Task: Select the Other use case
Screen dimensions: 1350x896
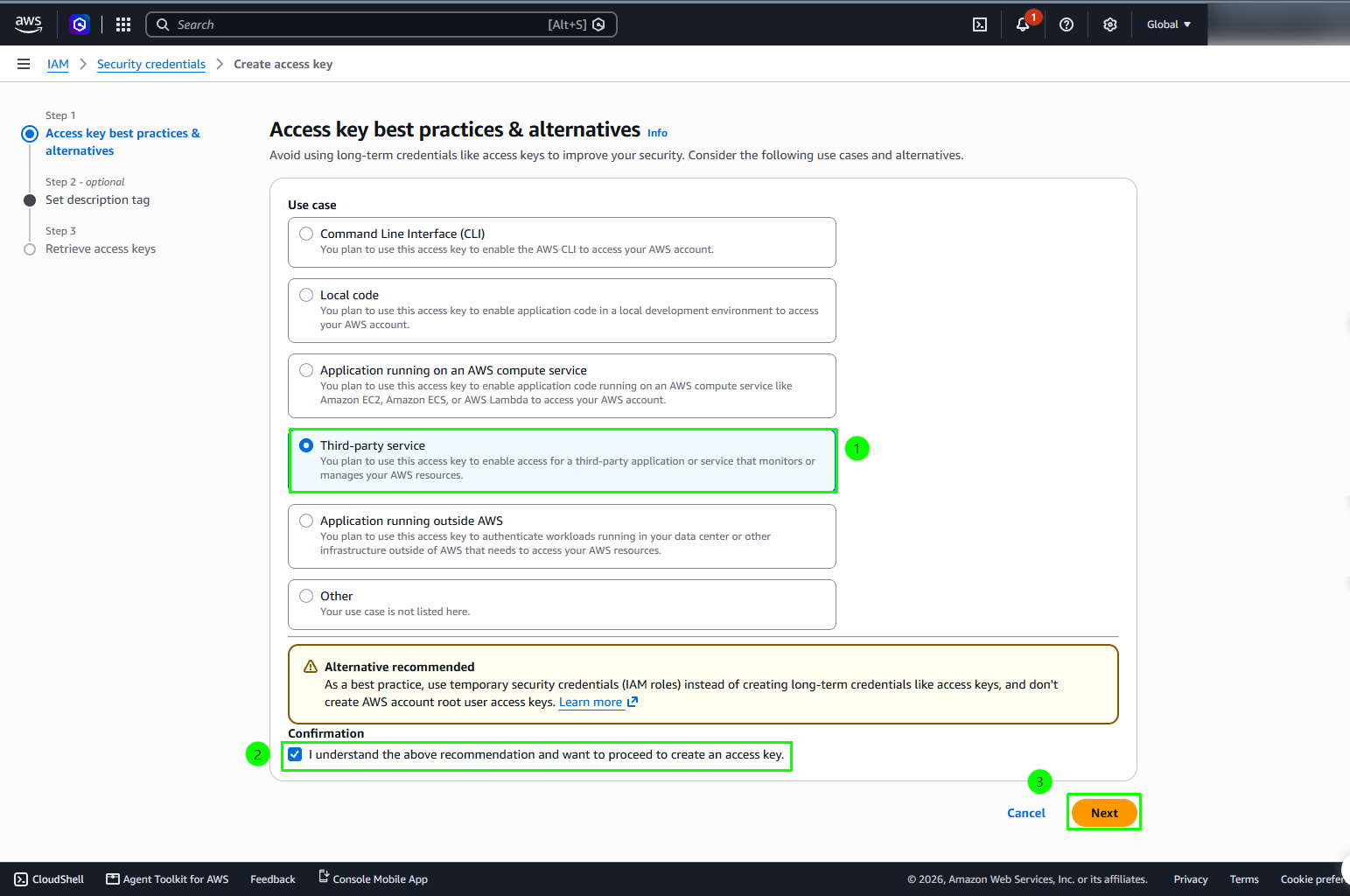Action: coord(306,596)
